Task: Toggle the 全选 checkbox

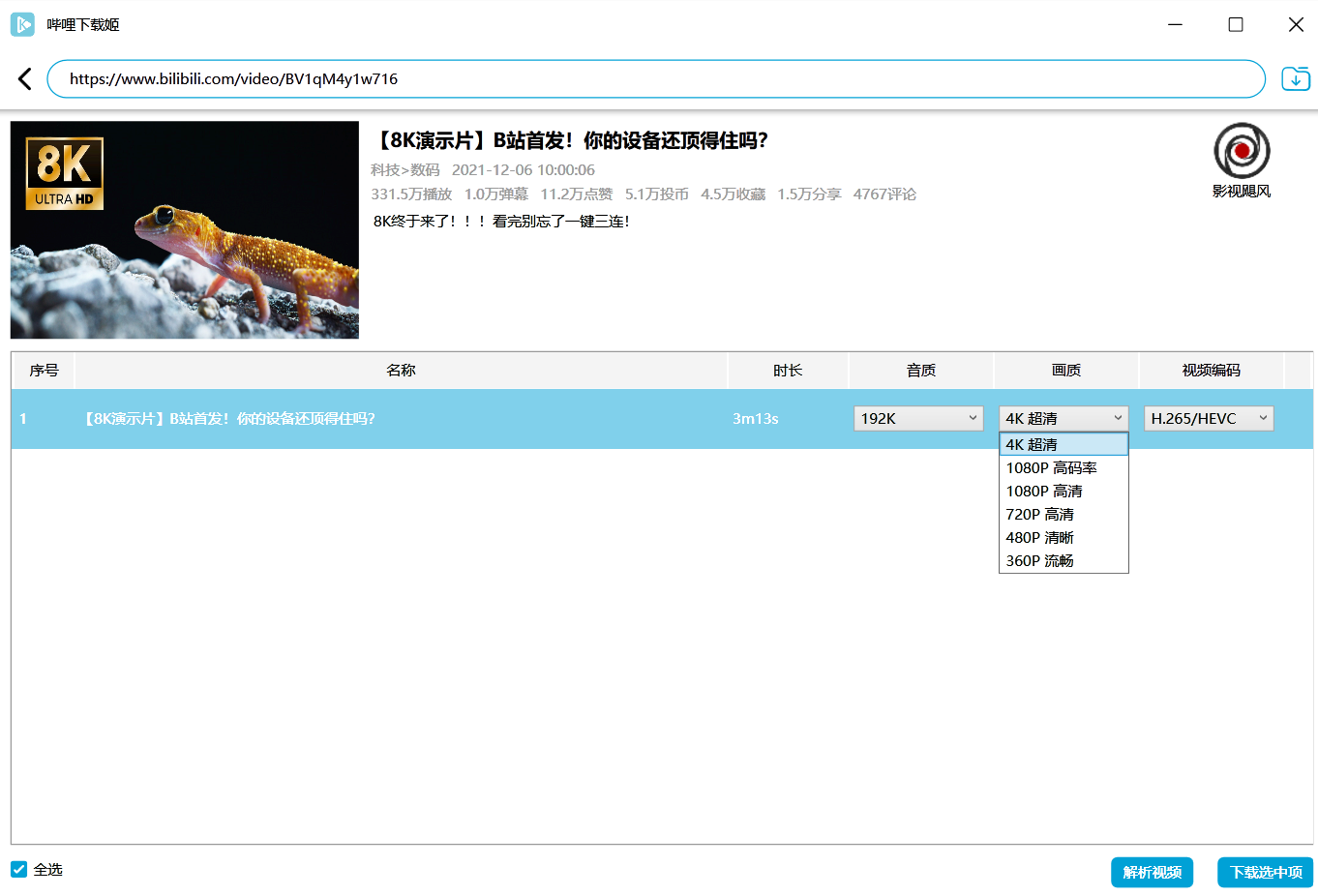Action: [19, 869]
